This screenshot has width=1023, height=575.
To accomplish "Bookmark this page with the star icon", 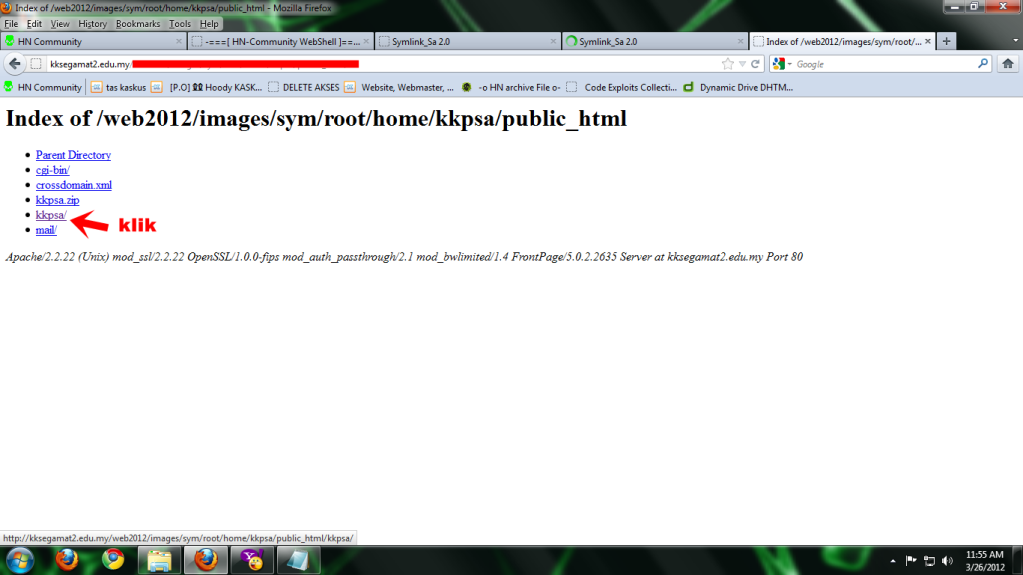I will 728,64.
